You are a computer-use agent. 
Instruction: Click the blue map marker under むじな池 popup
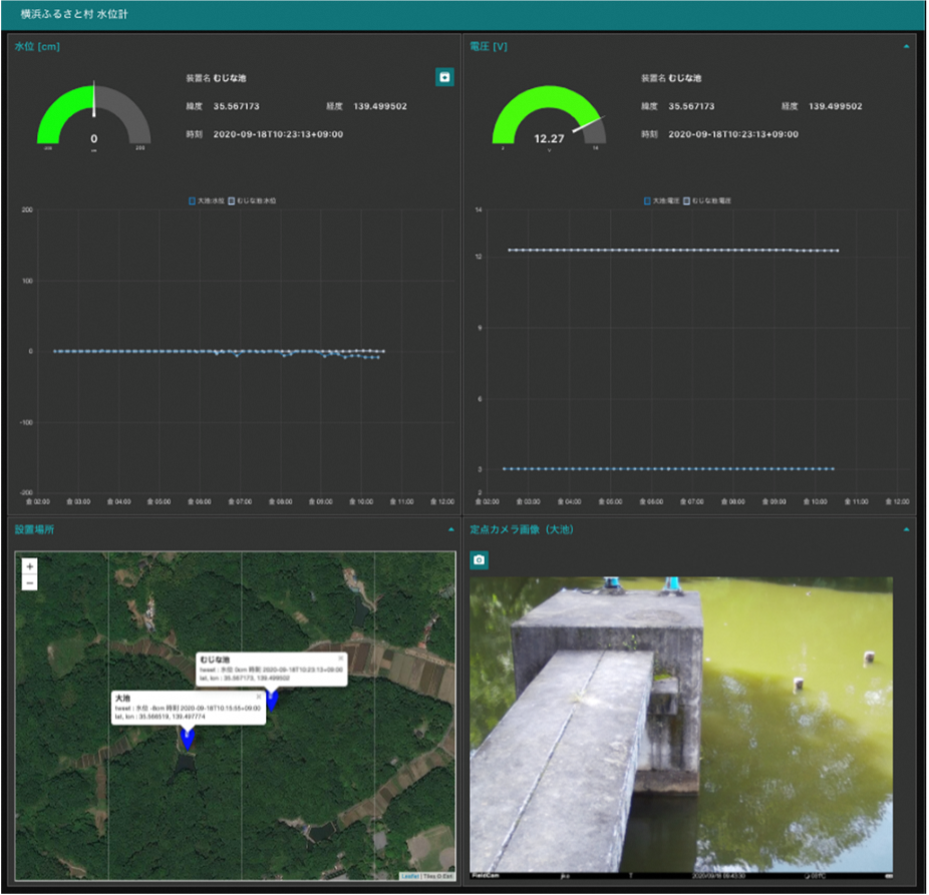tap(271, 700)
